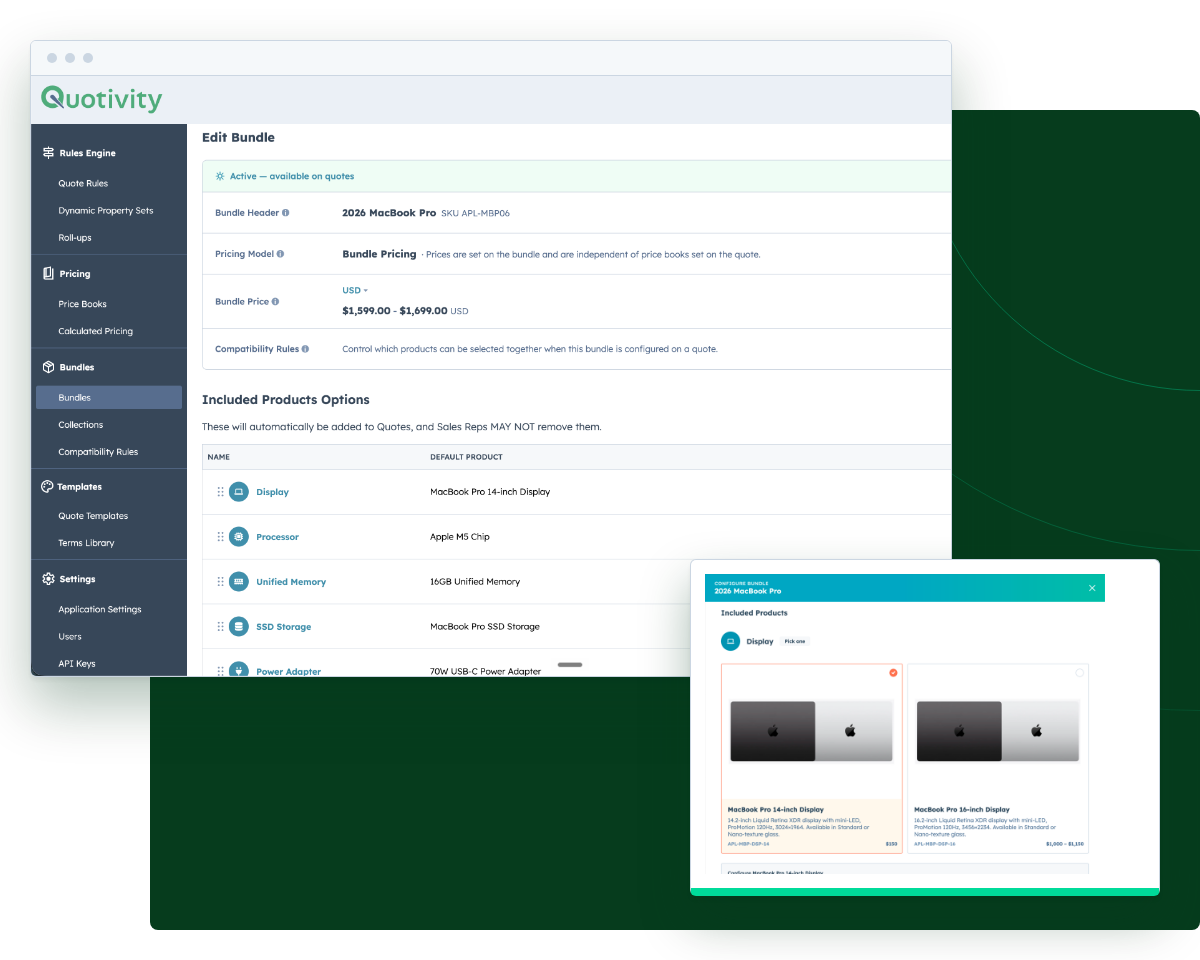The image size is (1200, 960).
Task: Select the MacBook Pro 14-inch Display radio
Action: tap(893, 673)
